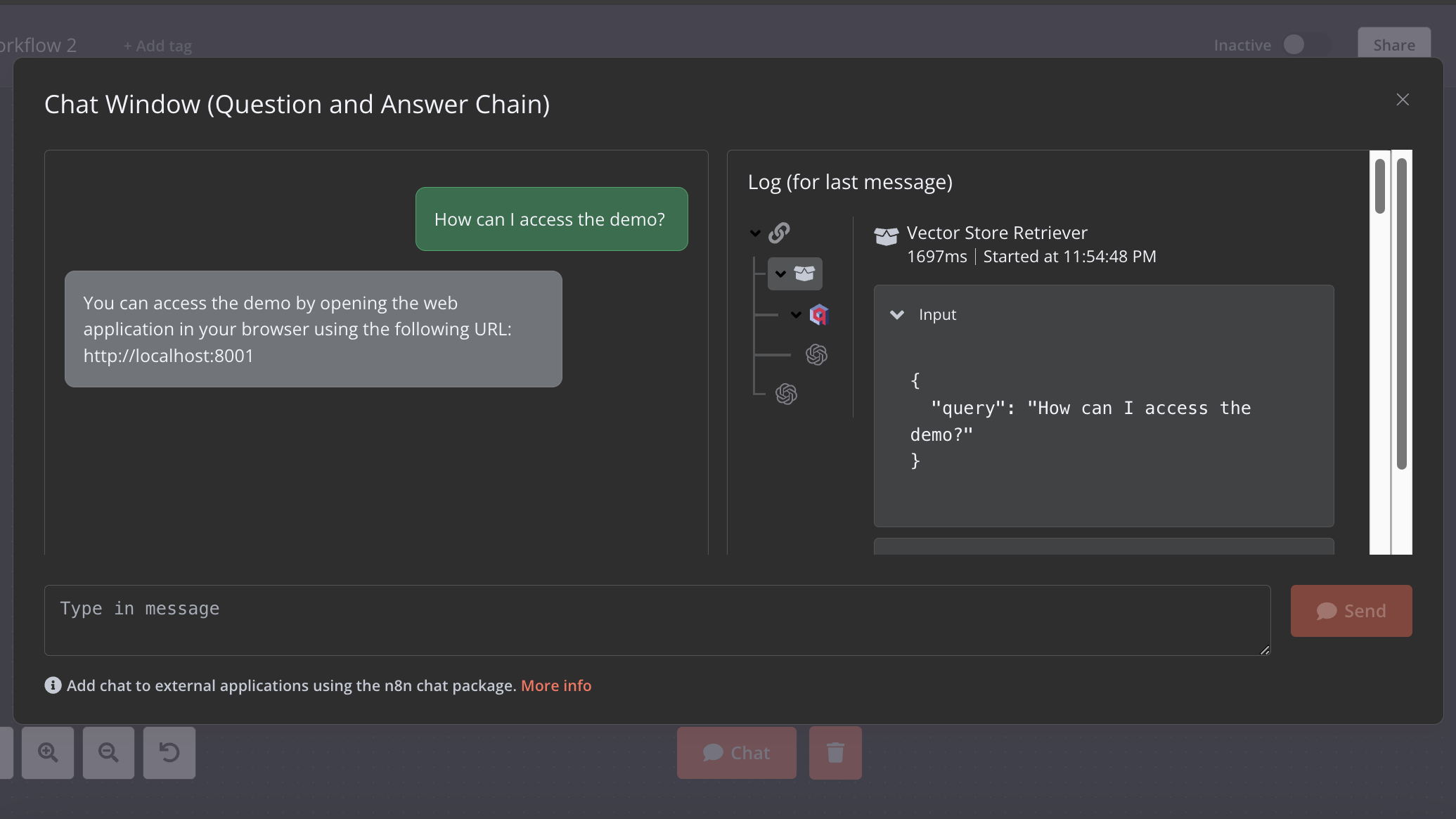
Task: Click the Send message button
Action: (x=1352, y=610)
